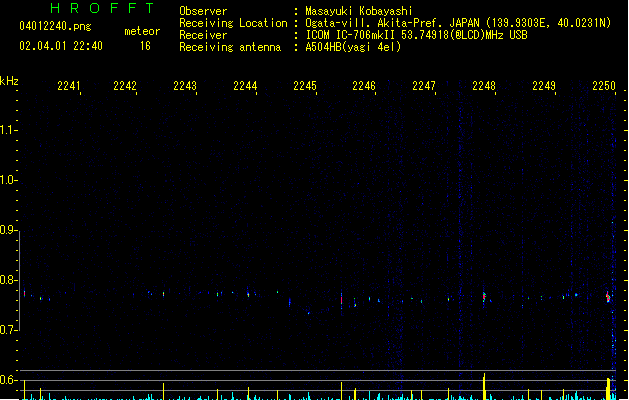Click the meteor label
Viewport: 629px width, 400px height.
pos(142,31)
